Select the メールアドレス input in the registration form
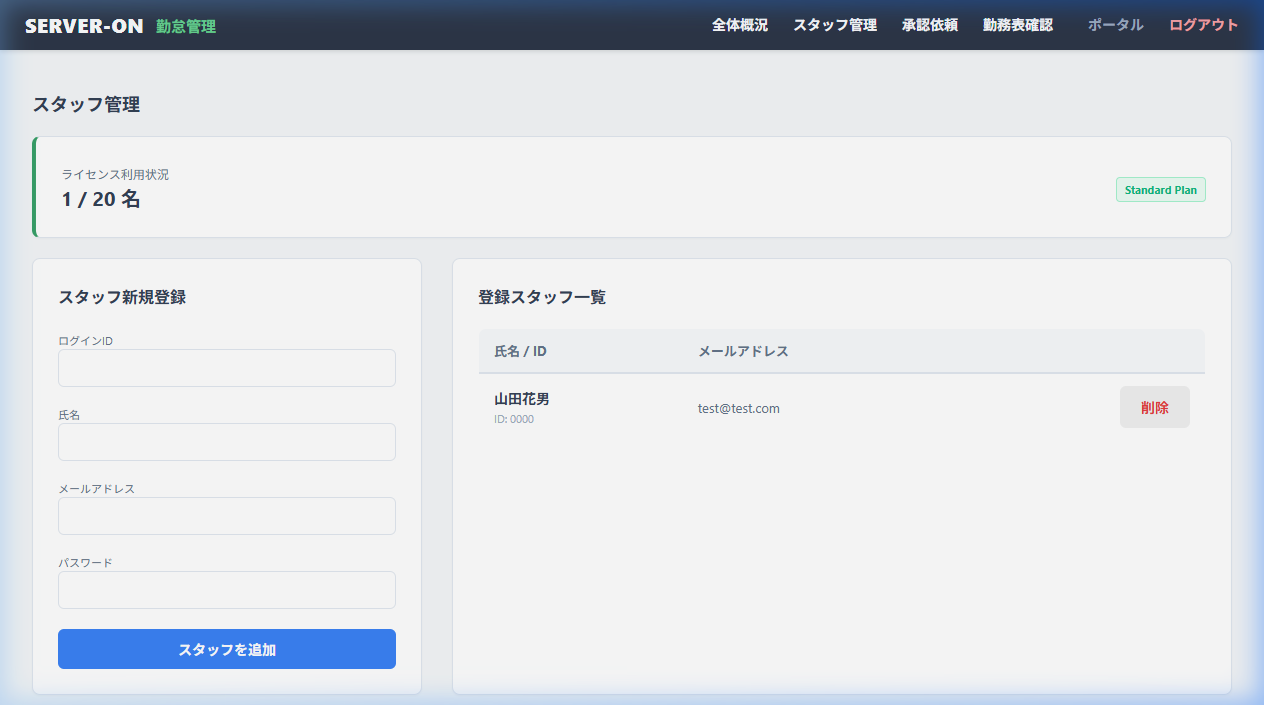This screenshot has height=705, width=1264. 227,516
